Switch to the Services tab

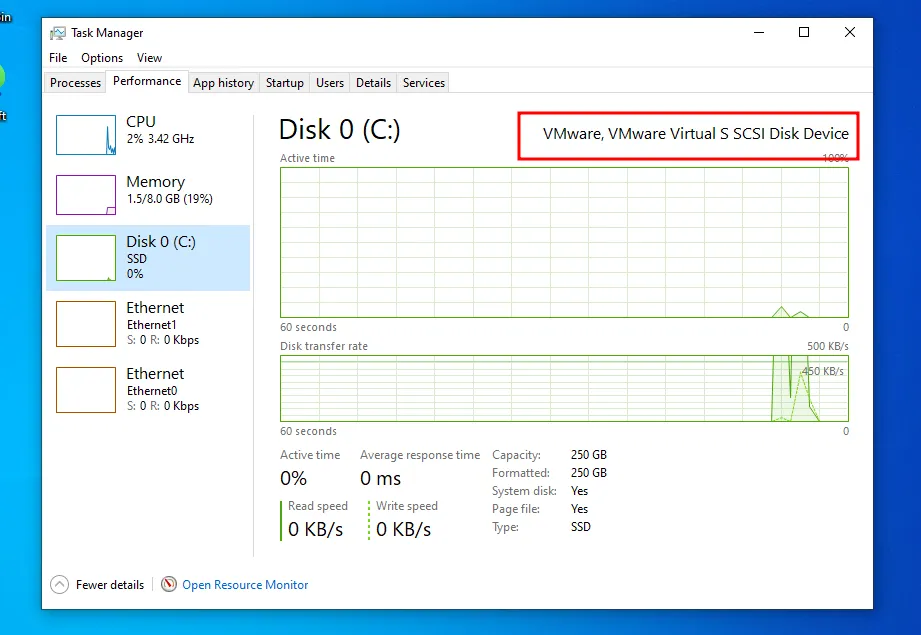424,83
